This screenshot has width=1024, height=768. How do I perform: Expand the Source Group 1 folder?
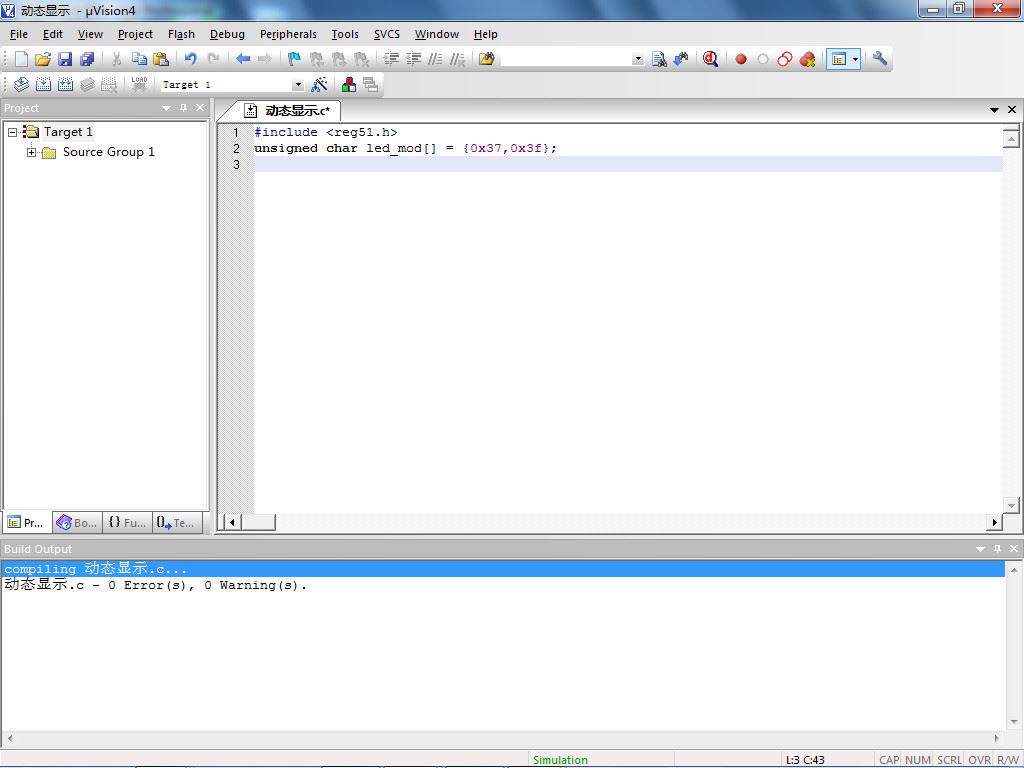point(31,152)
